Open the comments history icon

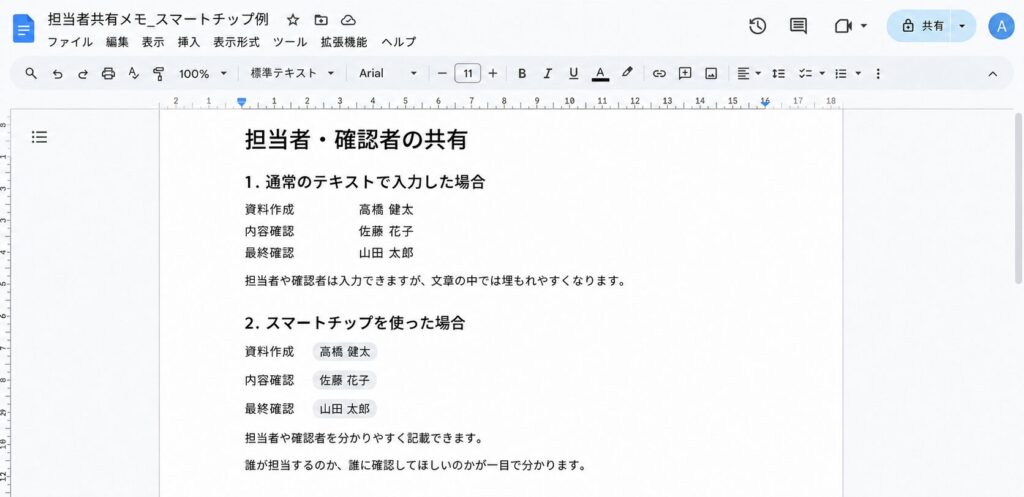[798, 26]
